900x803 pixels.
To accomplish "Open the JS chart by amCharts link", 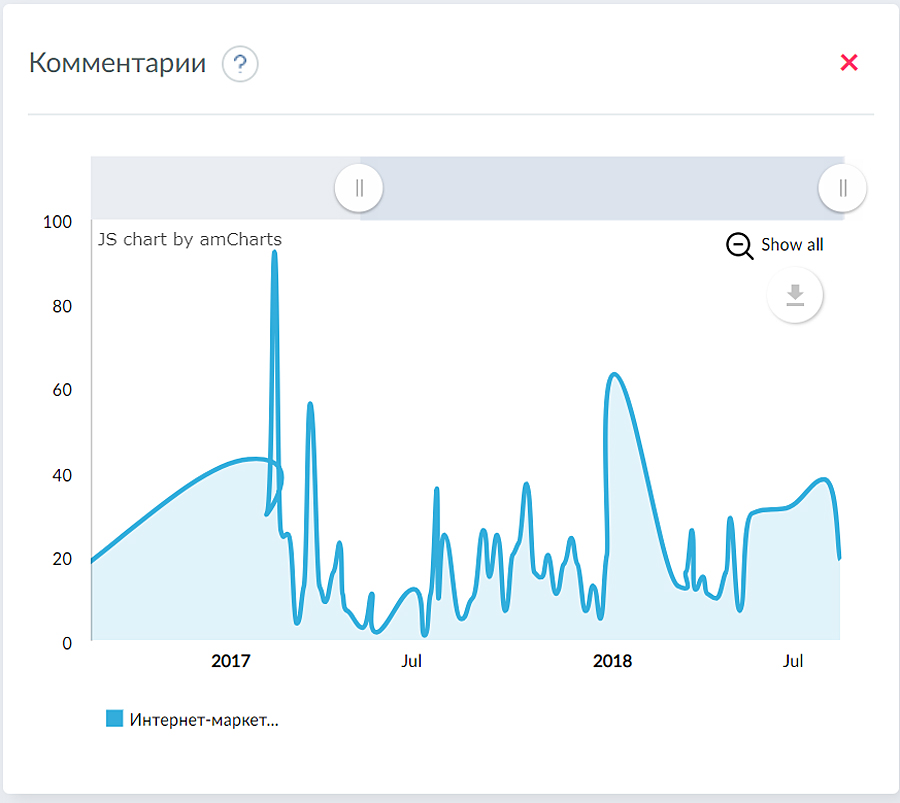I will 189,240.
